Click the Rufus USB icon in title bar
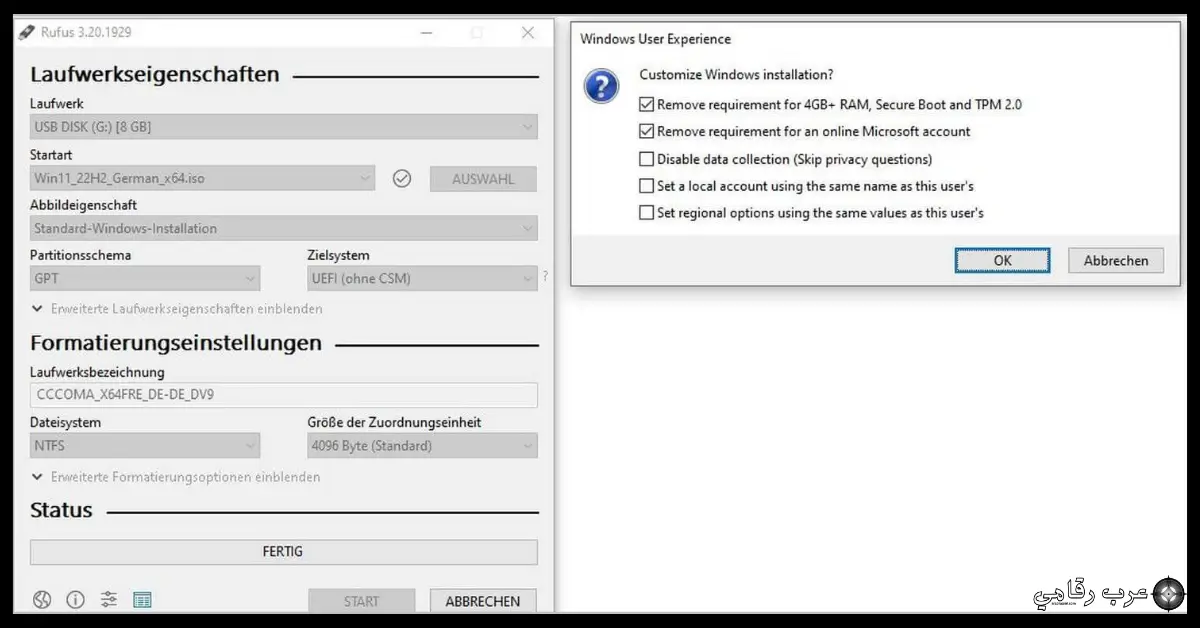Screen dimensions: 1200x628 click(x=26, y=32)
